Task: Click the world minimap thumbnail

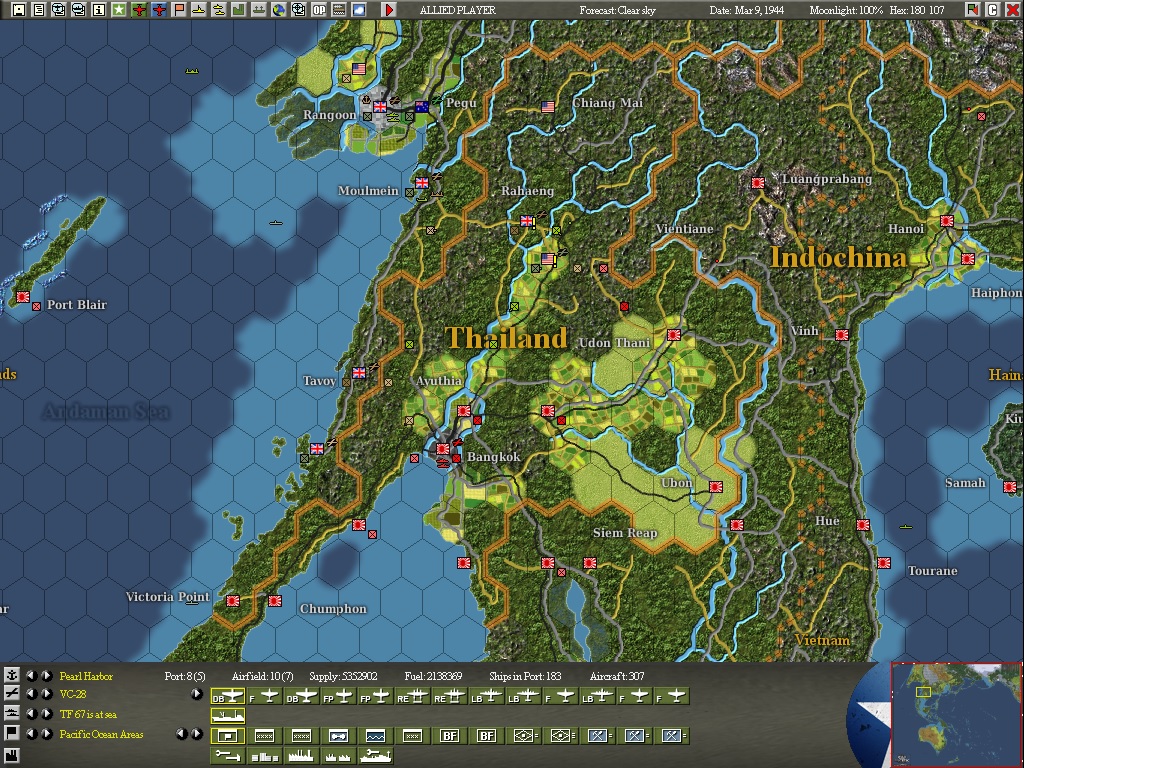Action: [956, 714]
